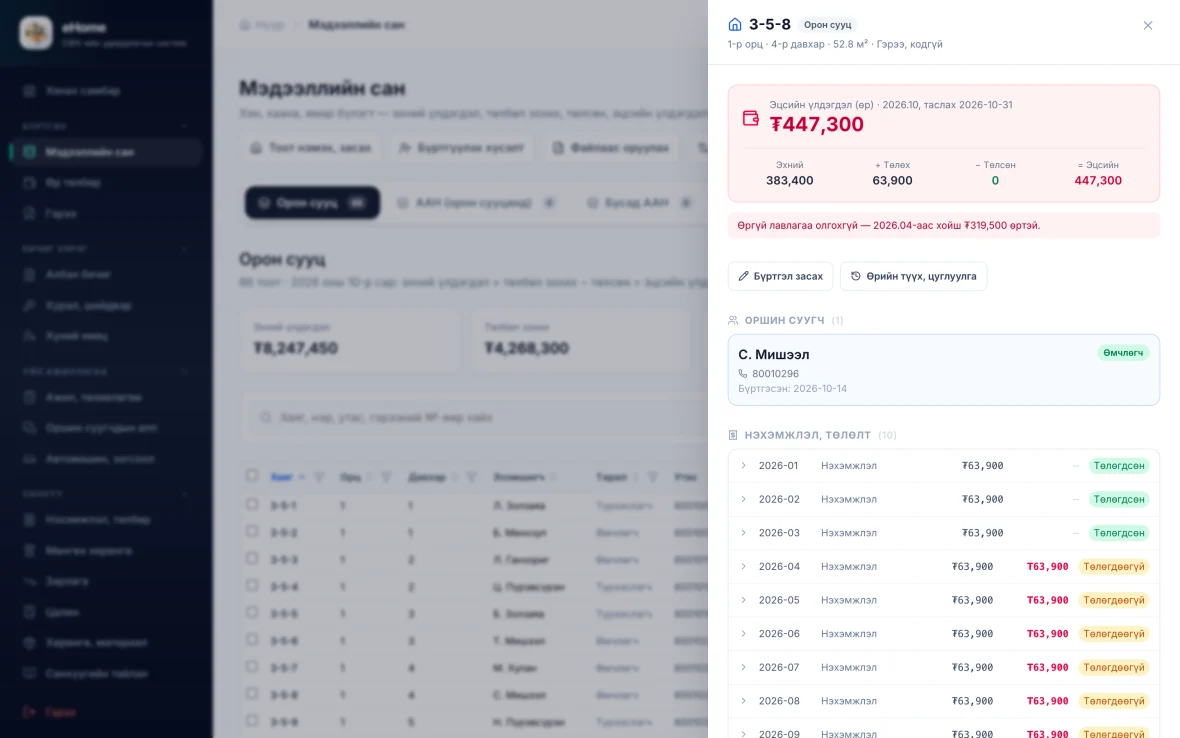Toggle the select-all checkbox in table header

tap(252, 475)
